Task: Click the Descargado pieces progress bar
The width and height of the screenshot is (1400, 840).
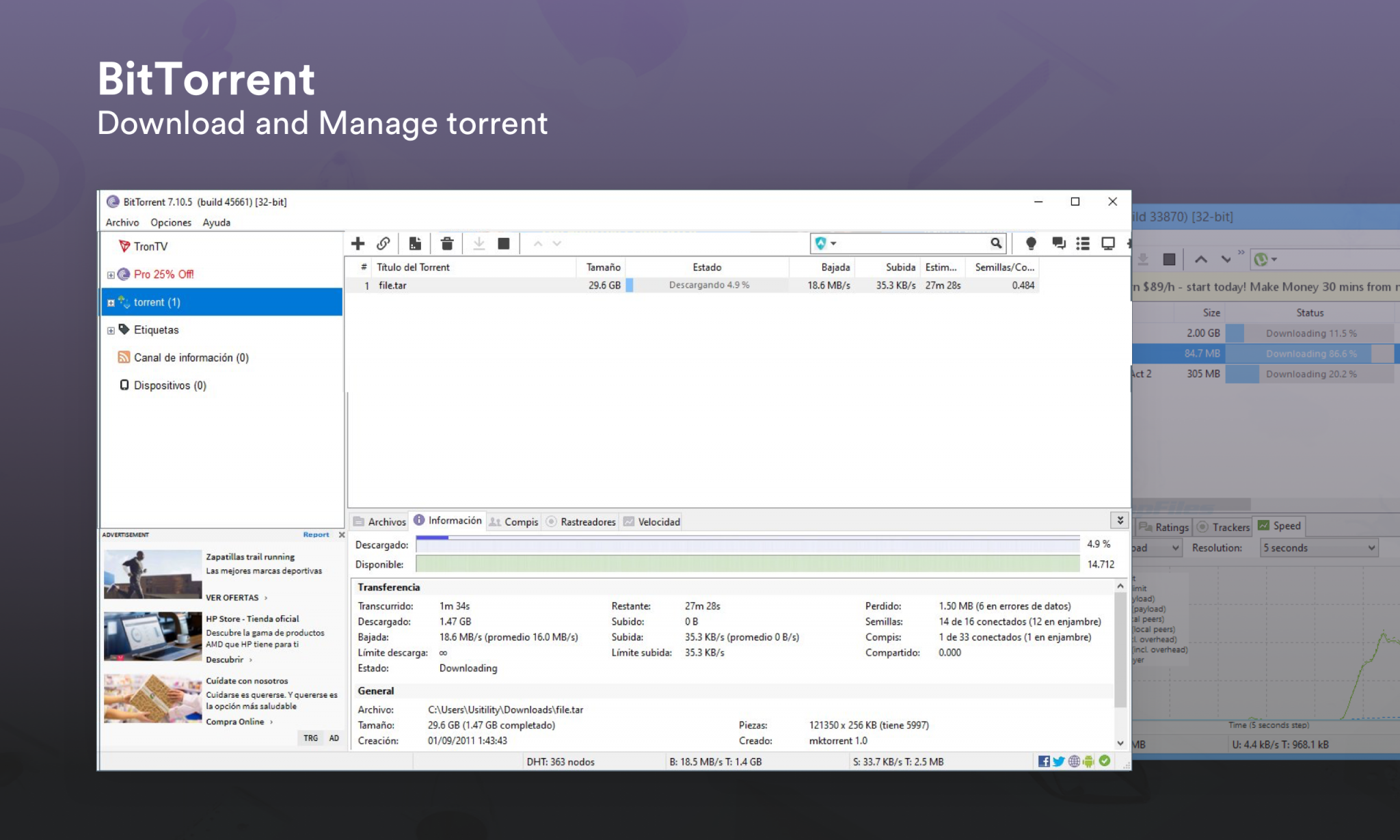Action: 748,545
